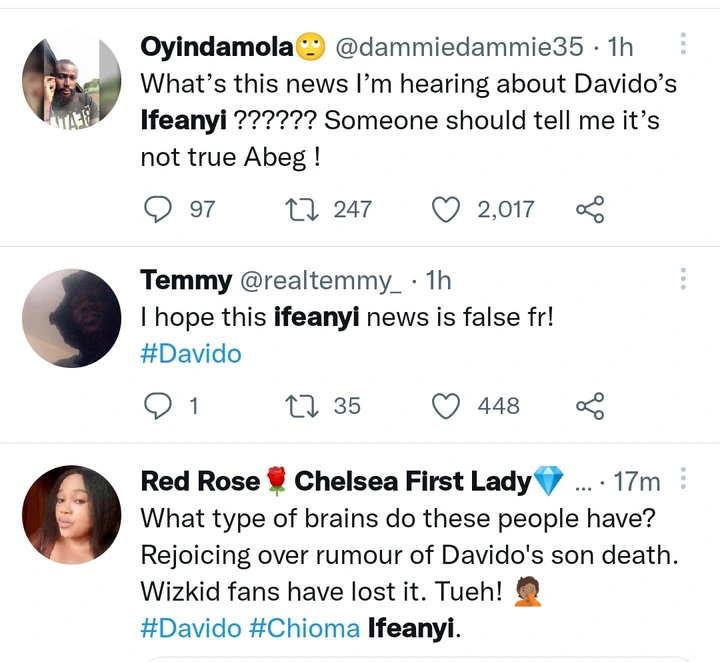View Temmy's profile avatar

click(71, 317)
